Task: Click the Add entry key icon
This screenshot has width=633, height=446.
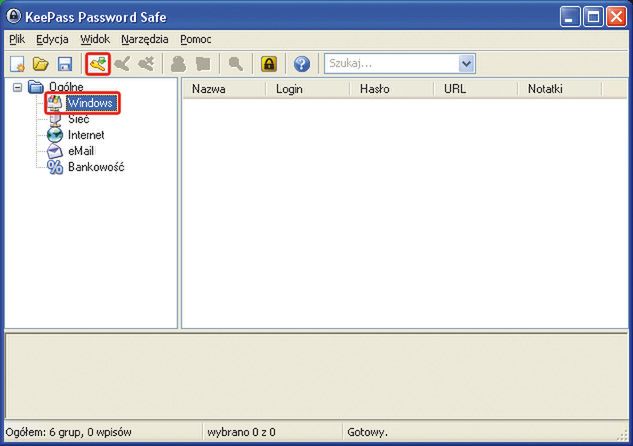Action: tap(98, 64)
